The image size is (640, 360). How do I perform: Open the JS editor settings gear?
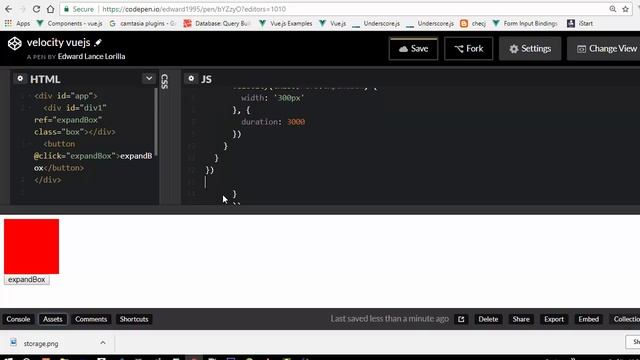coord(191,78)
